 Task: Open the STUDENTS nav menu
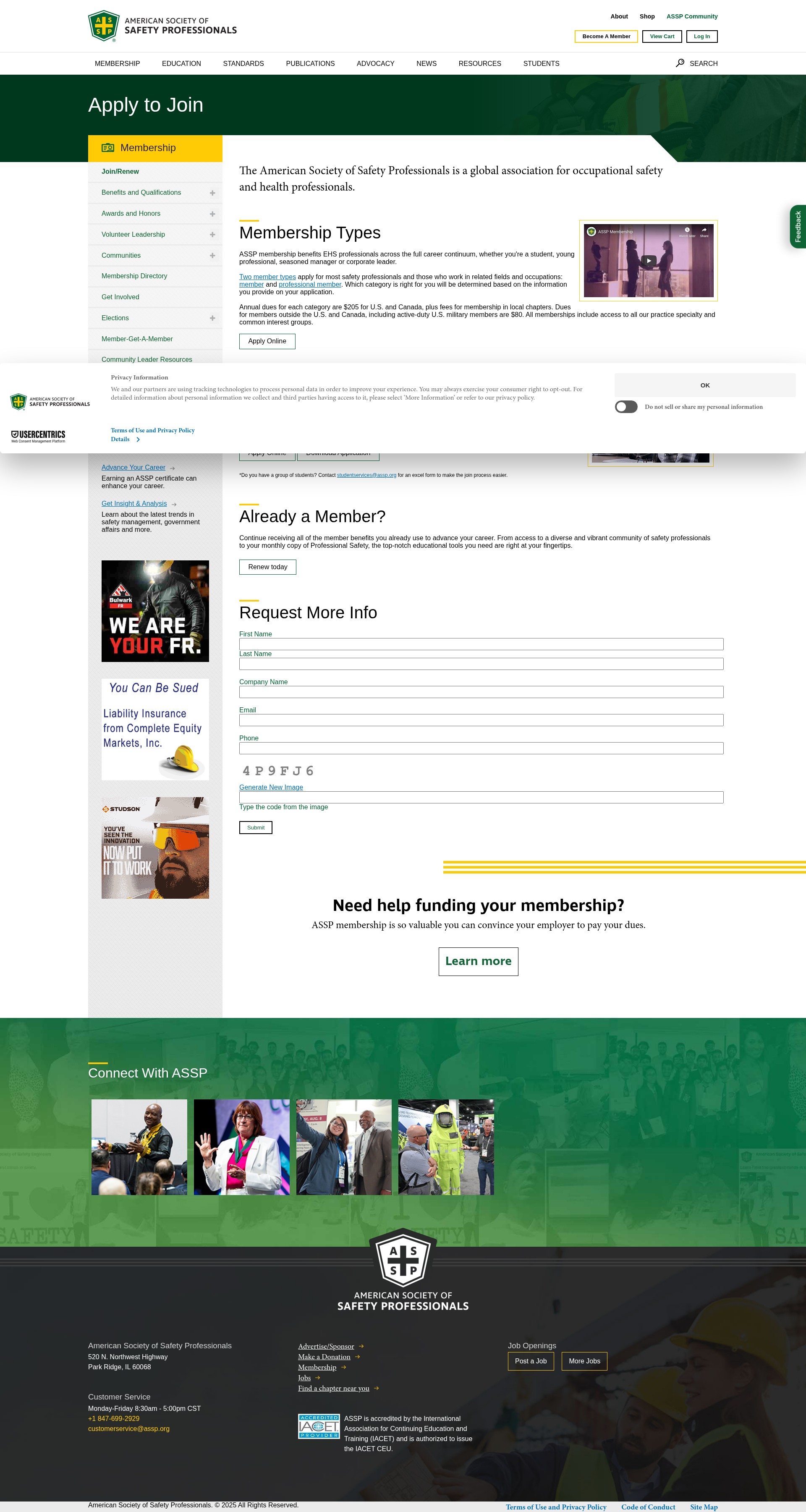pyautogui.click(x=541, y=63)
